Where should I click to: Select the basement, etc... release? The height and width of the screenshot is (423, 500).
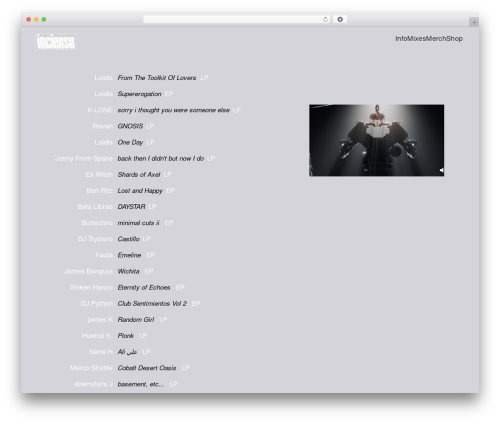tap(141, 384)
